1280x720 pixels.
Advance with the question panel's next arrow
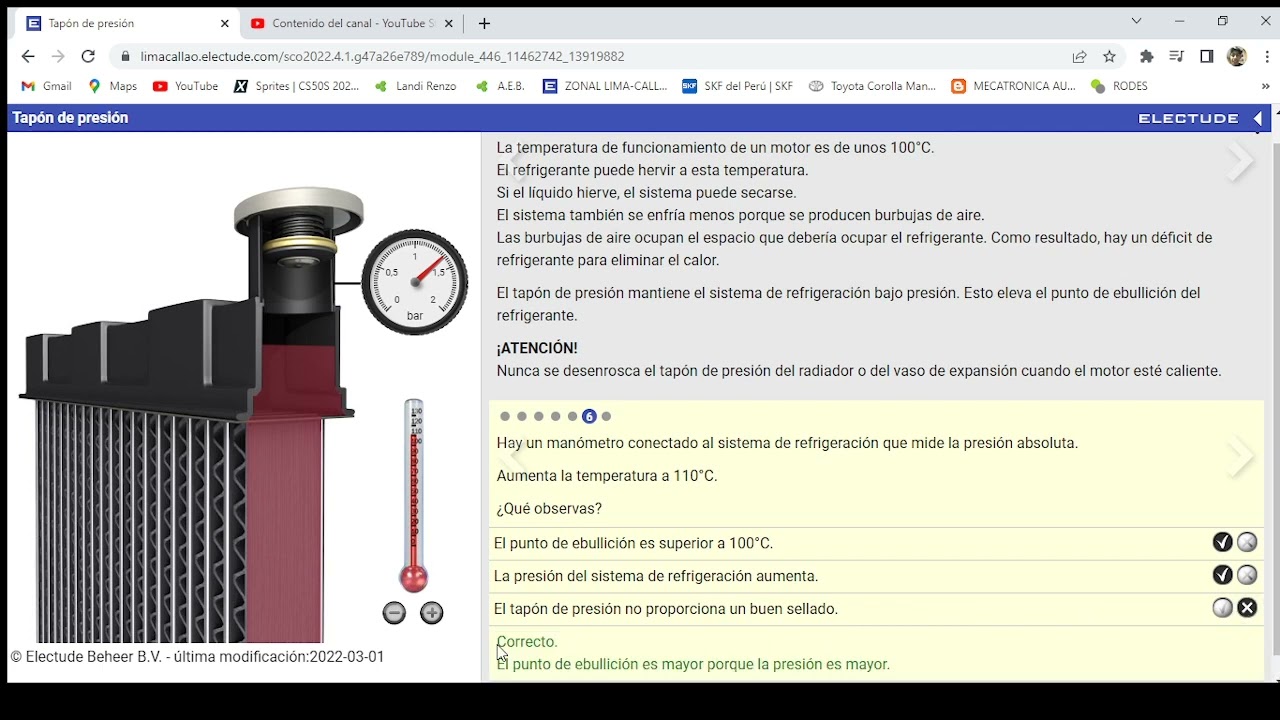[1241, 457]
